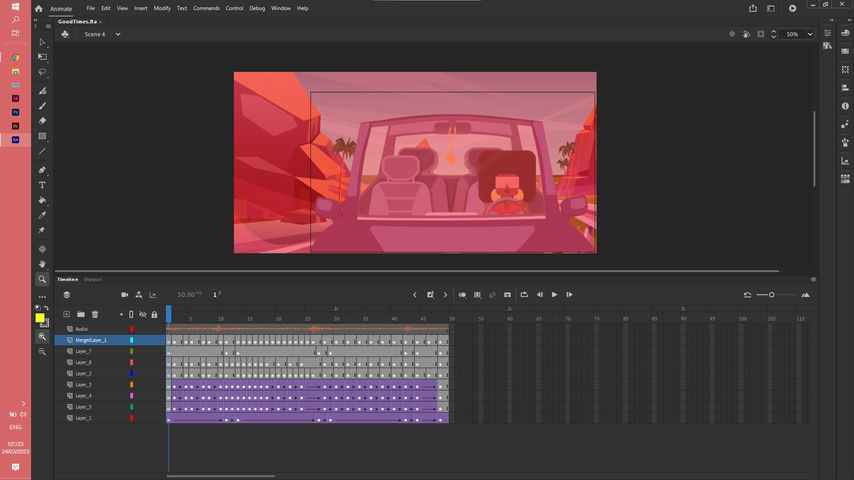This screenshot has height=480, width=854.
Task: Toggle show/hide all layers eye icon
Action: 142,314
